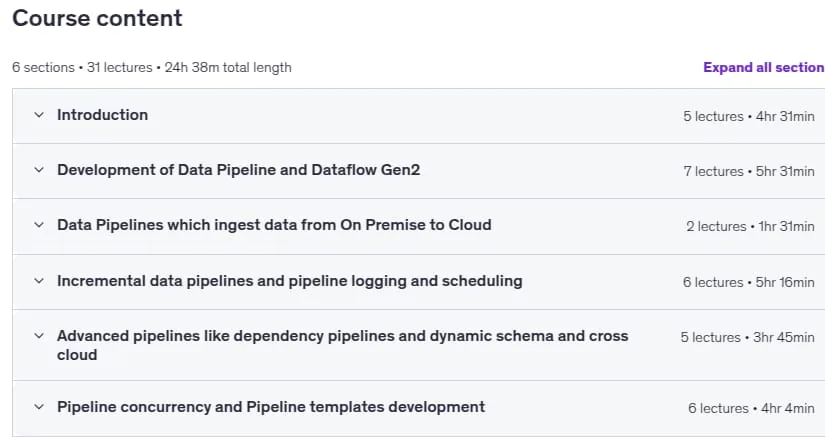Click the 6 sections 31 lectures summary text
The image size is (825, 437).
(x=152, y=67)
